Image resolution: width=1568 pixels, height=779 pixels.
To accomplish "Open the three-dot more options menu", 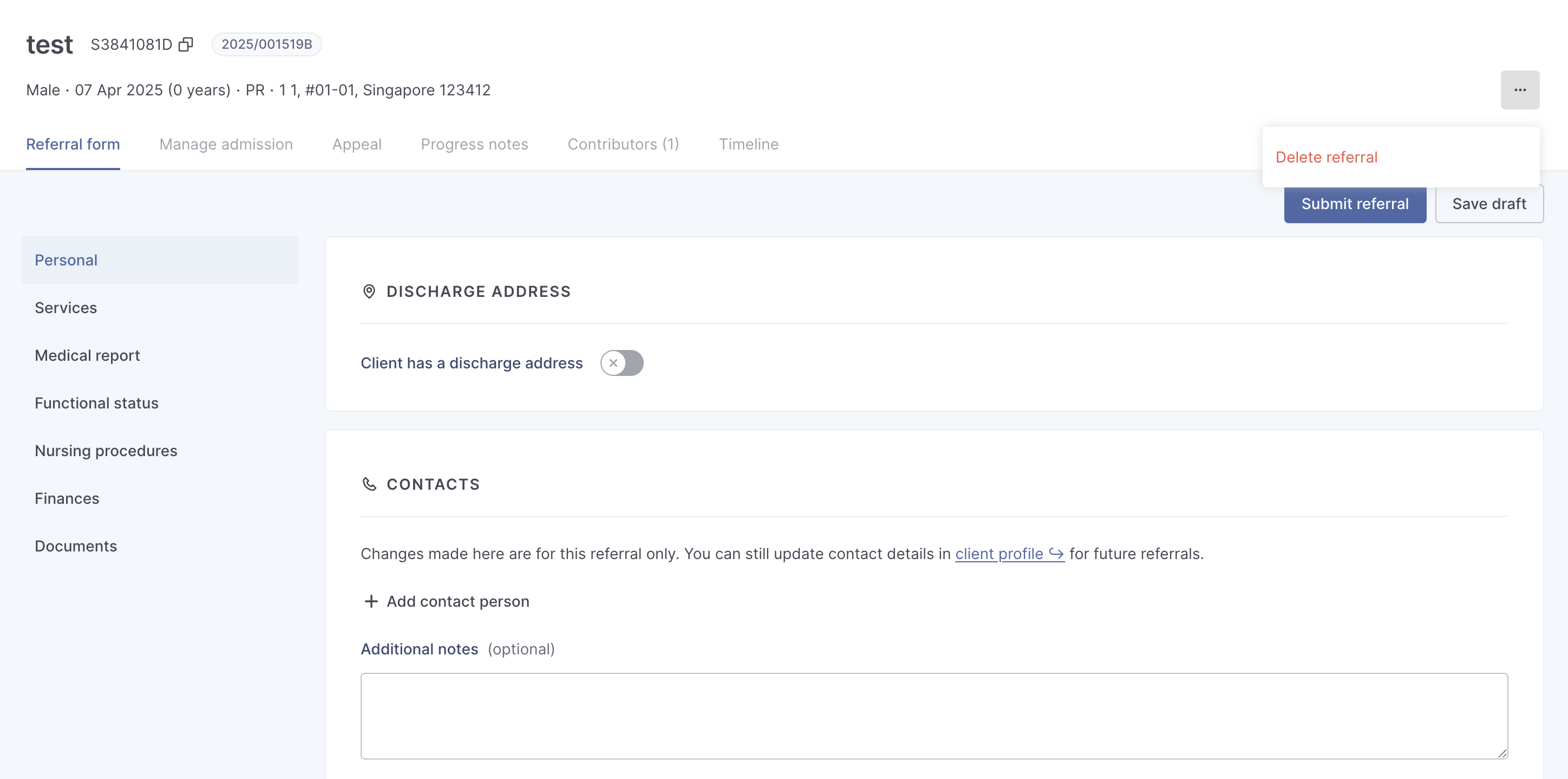I will pos(1519,90).
